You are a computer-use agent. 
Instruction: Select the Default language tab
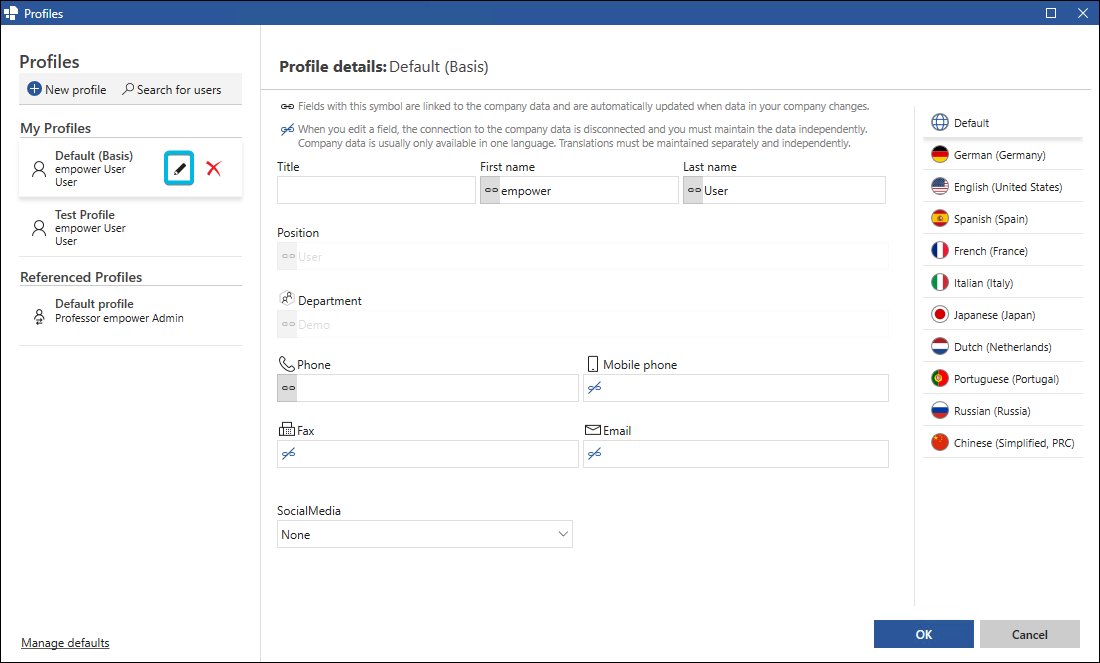click(x=1003, y=123)
